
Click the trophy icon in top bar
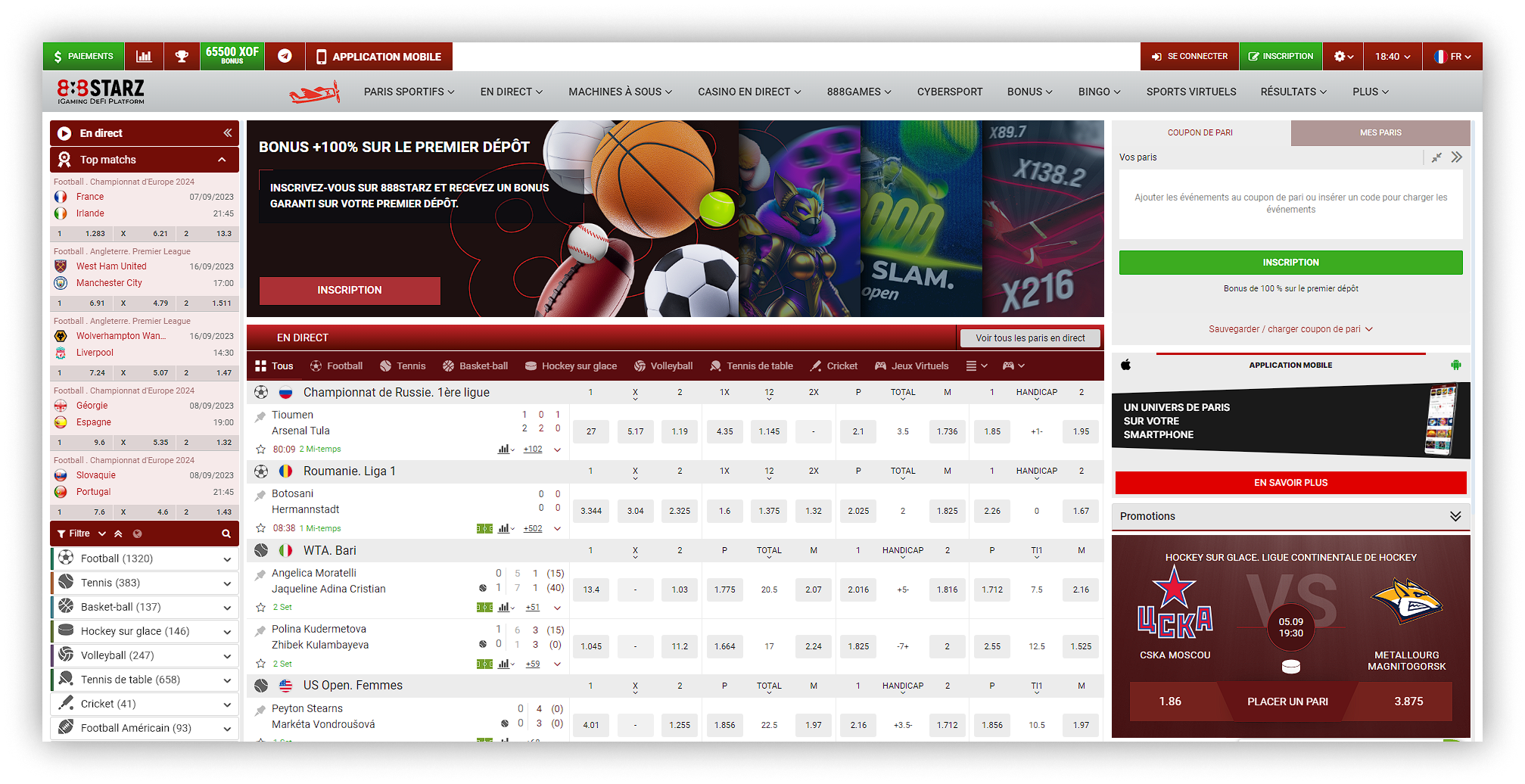182,57
